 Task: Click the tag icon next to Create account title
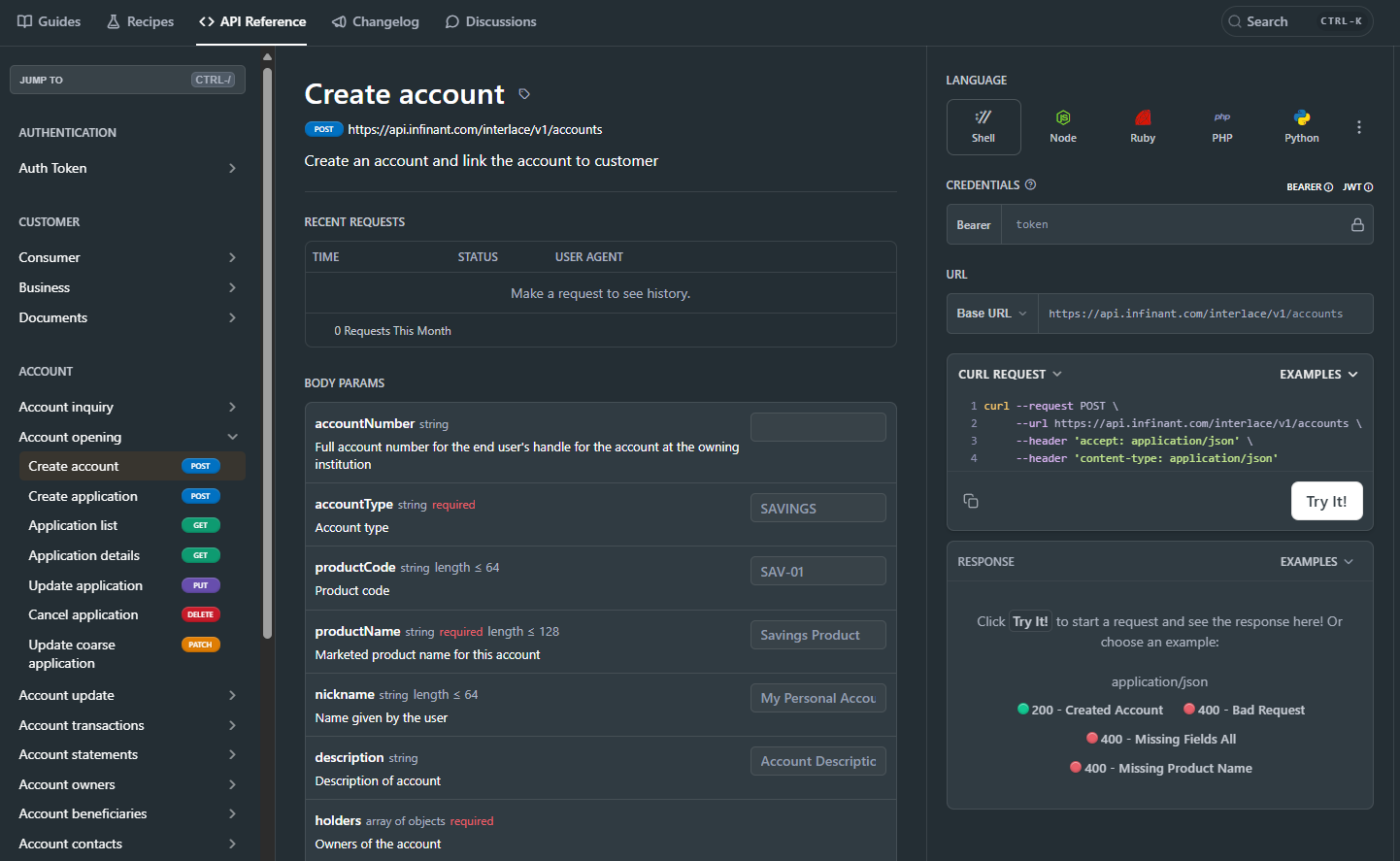[x=524, y=94]
